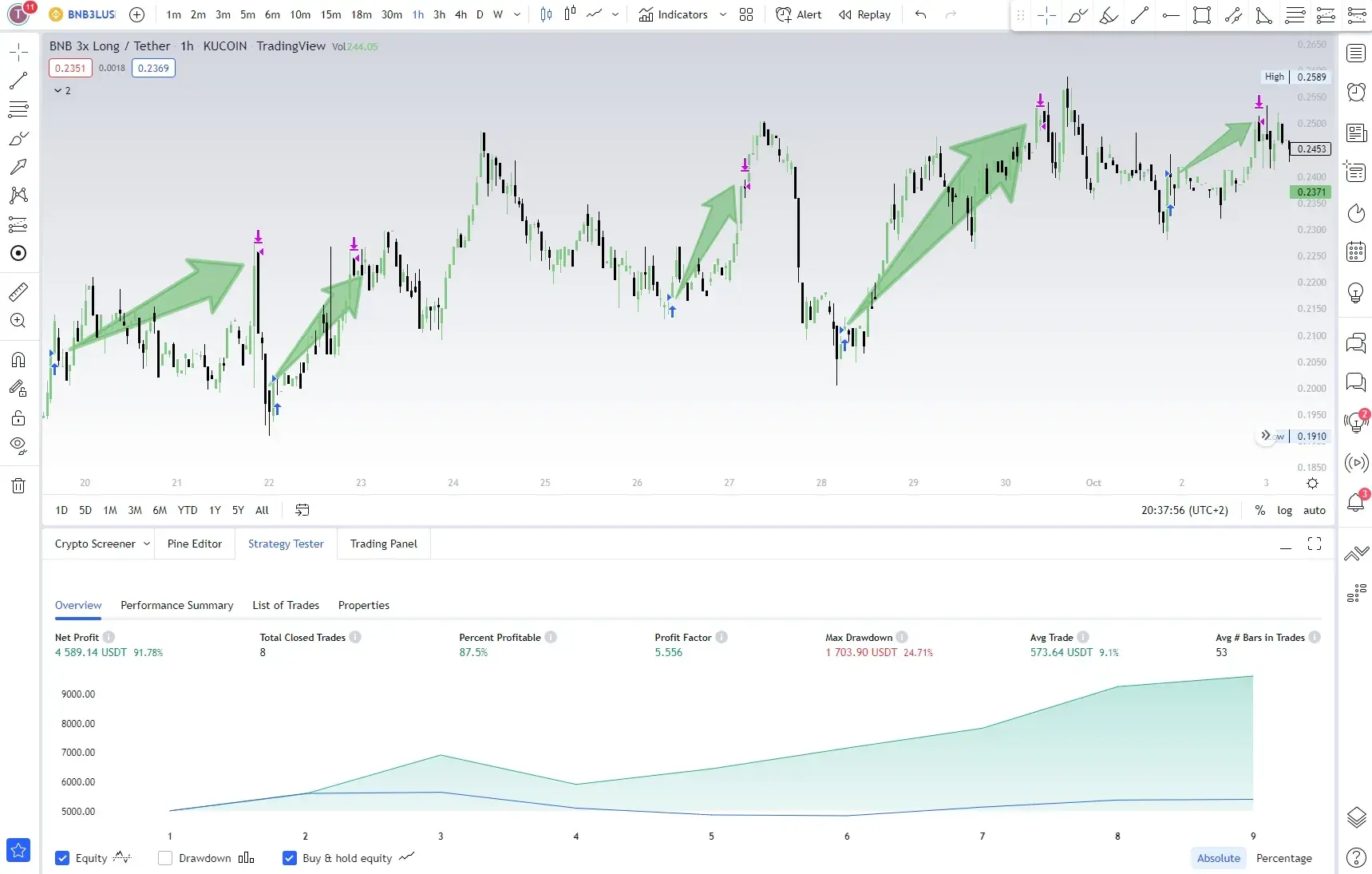Viewport: 1372px width, 874px height.
Task: Enable the Drawdown checkbox
Action: 165,858
